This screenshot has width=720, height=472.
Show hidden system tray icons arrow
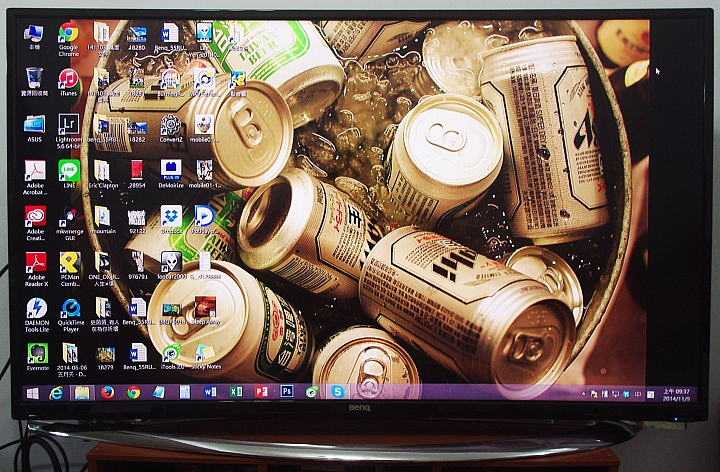584,394
